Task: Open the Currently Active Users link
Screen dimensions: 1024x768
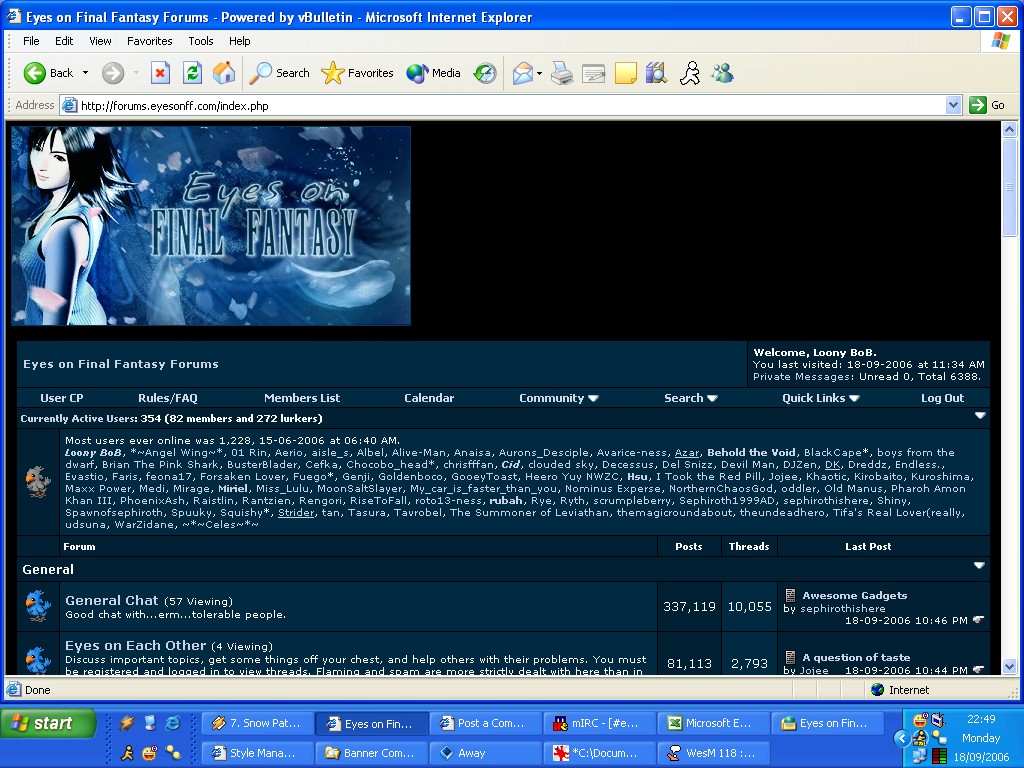Action: [79, 419]
